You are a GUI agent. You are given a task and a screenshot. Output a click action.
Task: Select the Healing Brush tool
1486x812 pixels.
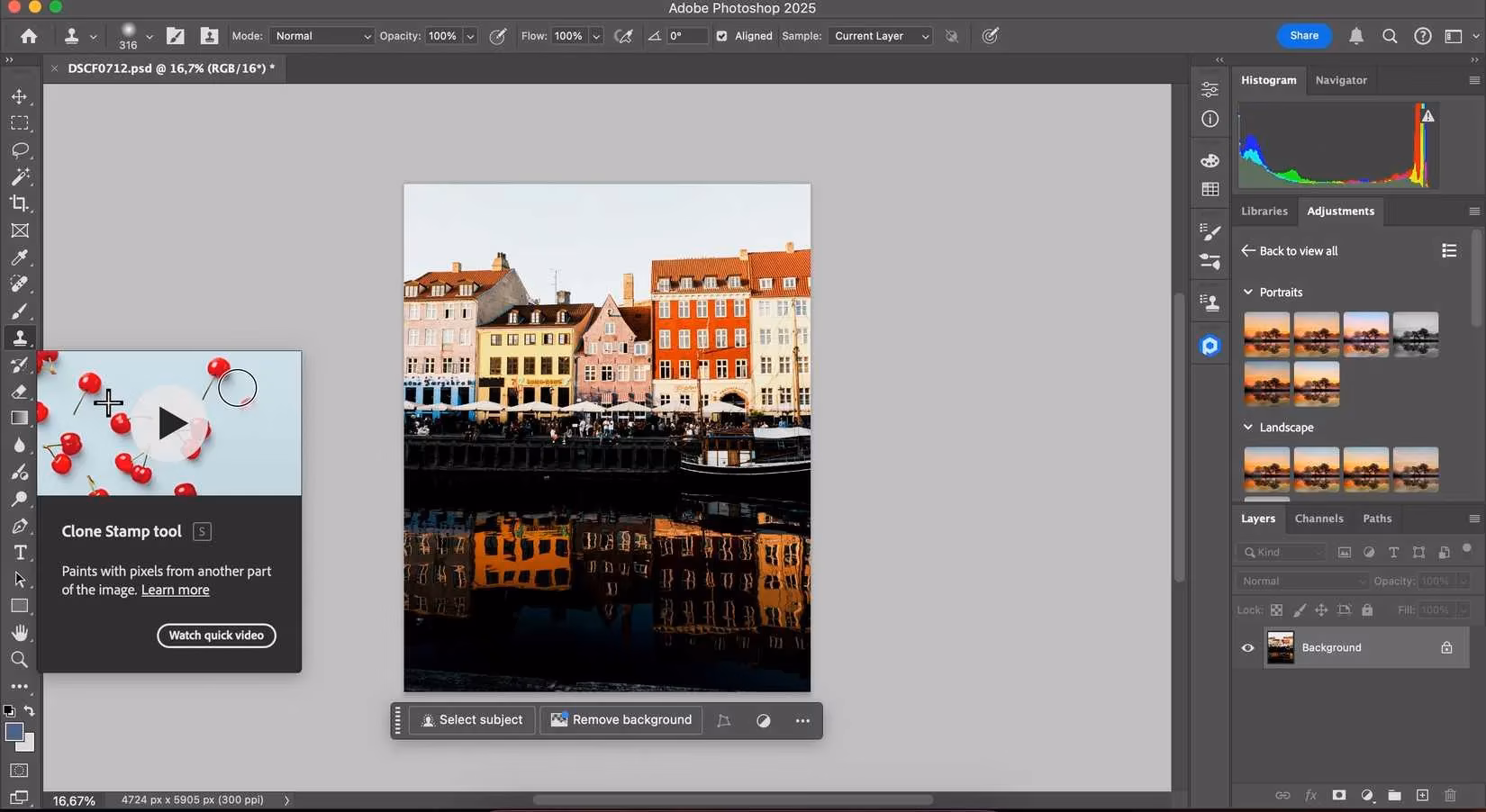pyautogui.click(x=20, y=284)
